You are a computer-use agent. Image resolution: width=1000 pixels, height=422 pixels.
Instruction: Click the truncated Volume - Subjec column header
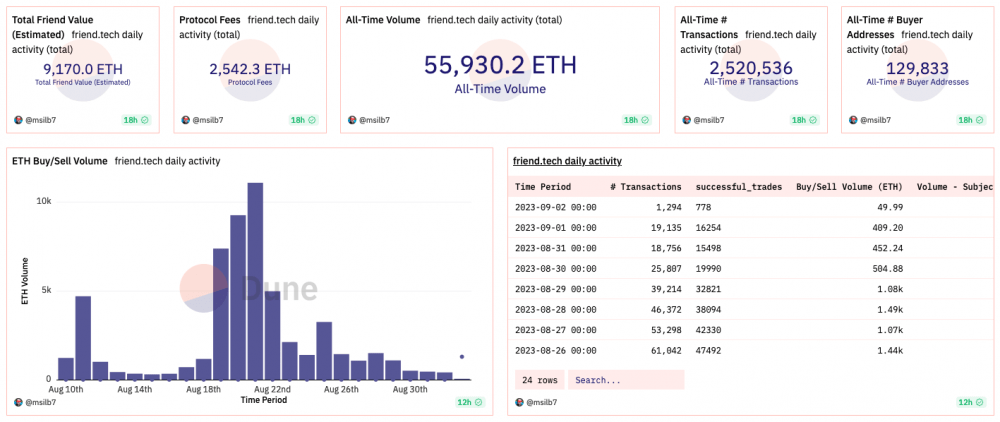tap(955, 187)
